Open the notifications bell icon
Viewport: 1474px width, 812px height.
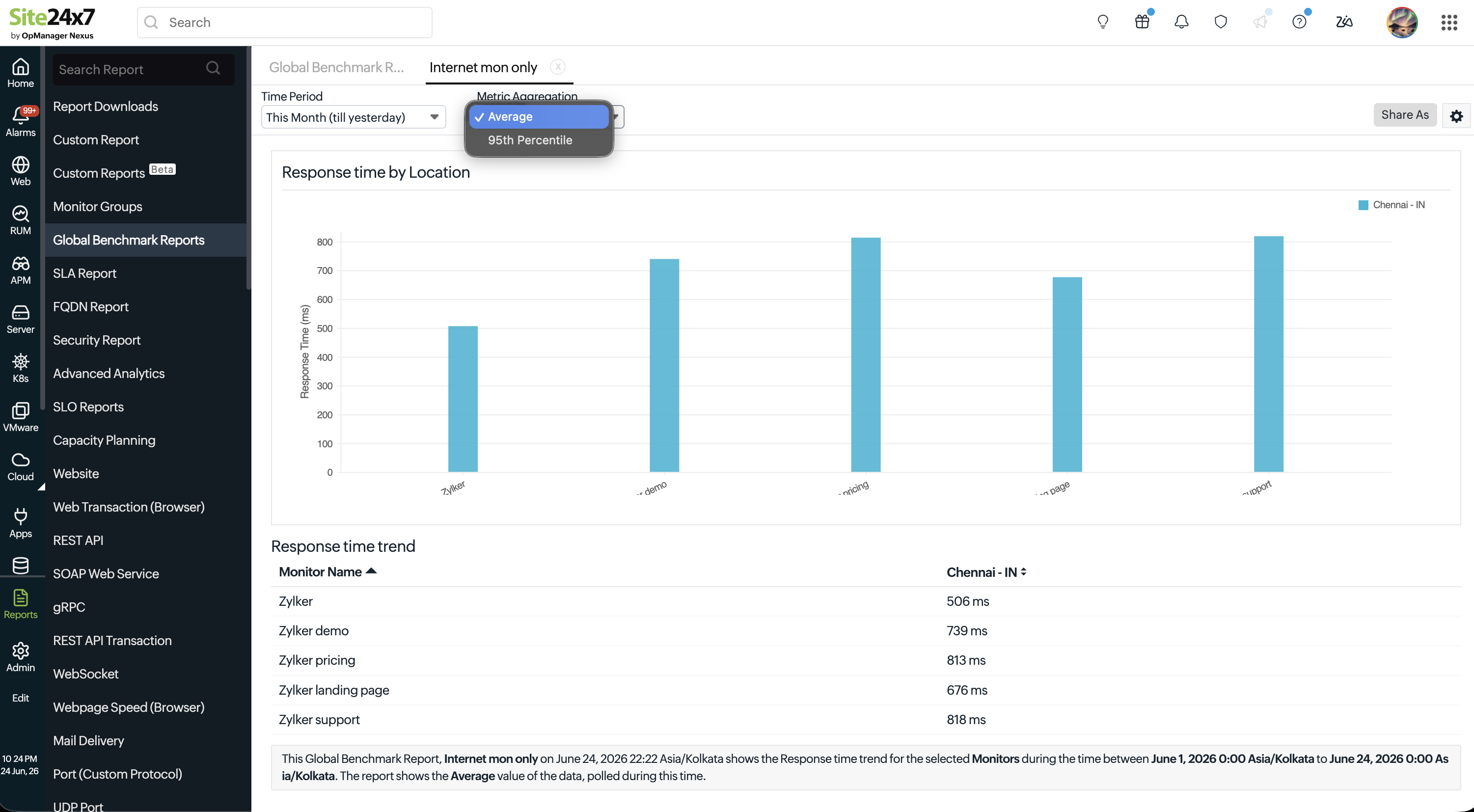click(x=1181, y=22)
